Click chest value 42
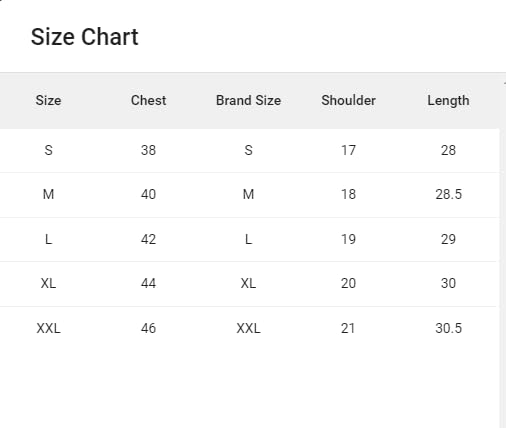 click(x=148, y=239)
